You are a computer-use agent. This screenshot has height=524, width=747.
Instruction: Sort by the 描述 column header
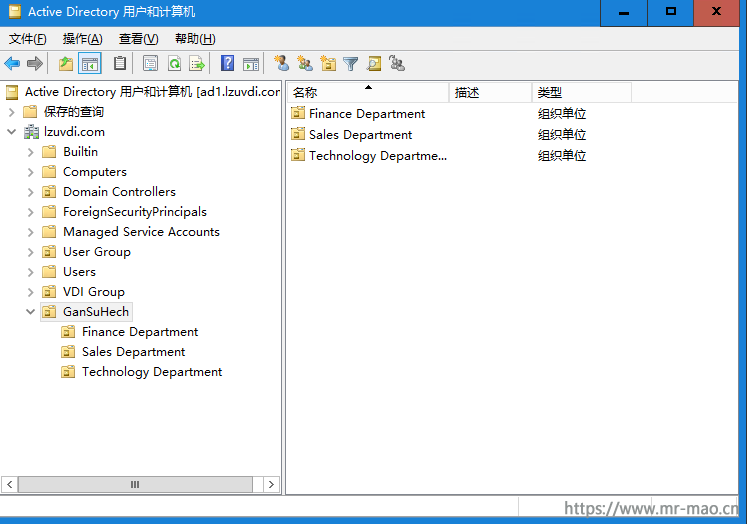point(490,92)
